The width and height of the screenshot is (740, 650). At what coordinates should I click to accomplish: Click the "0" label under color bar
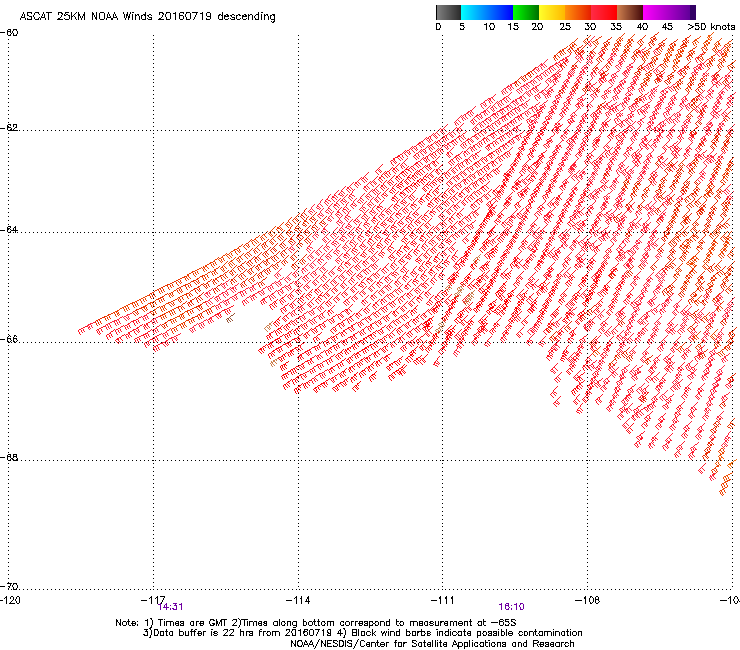(438, 26)
